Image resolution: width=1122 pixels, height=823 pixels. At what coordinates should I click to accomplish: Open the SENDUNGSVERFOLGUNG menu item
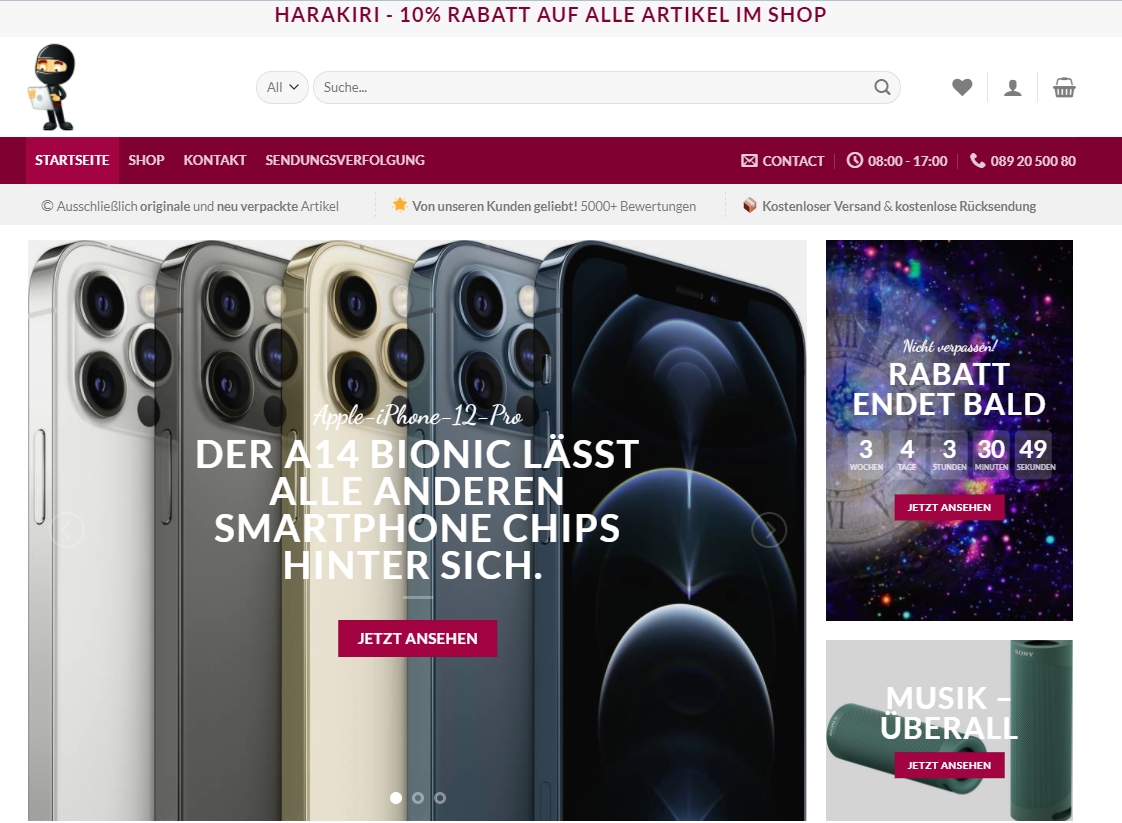tap(345, 160)
